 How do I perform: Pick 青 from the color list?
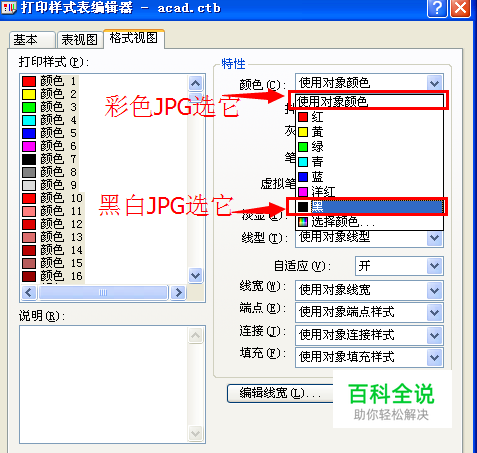coord(369,162)
